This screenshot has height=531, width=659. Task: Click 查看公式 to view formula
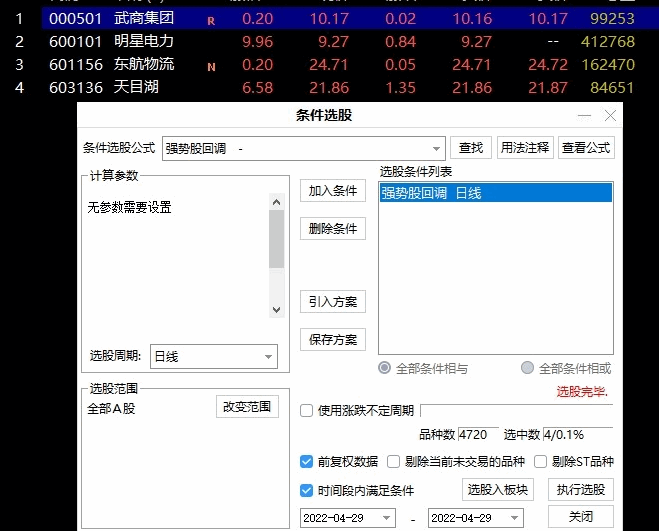(586, 148)
